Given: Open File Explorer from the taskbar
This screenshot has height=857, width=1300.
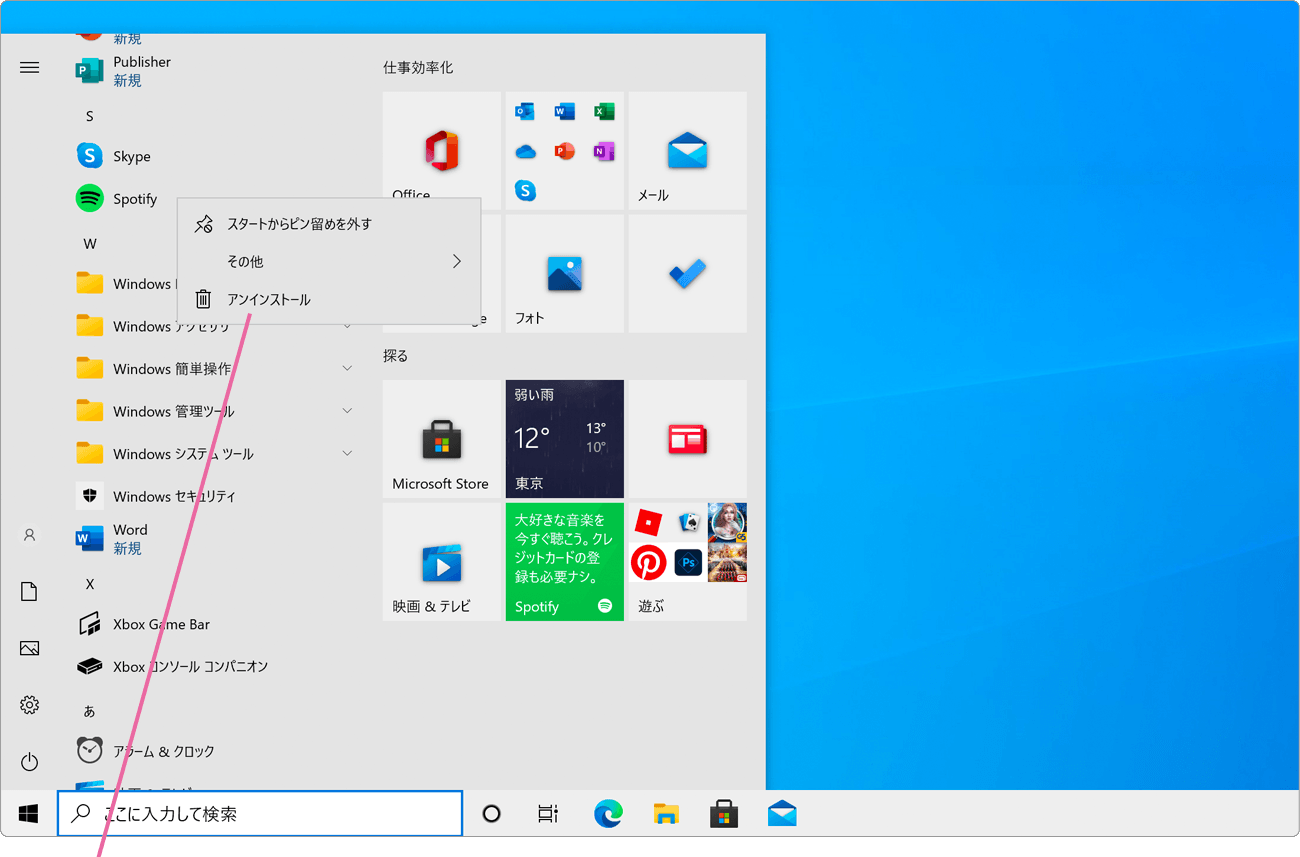Looking at the screenshot, I should 666,814.
